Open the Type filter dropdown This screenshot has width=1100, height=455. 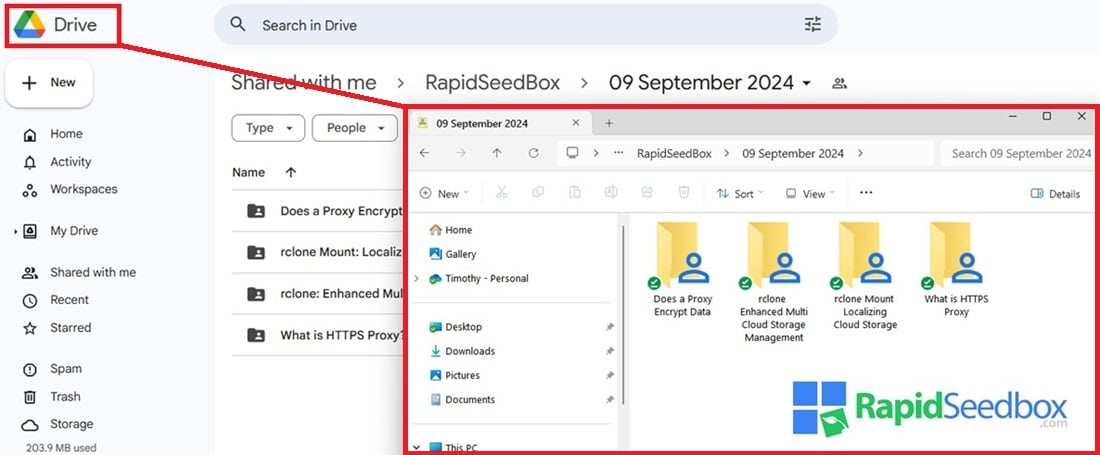click(x=268, y=128)
